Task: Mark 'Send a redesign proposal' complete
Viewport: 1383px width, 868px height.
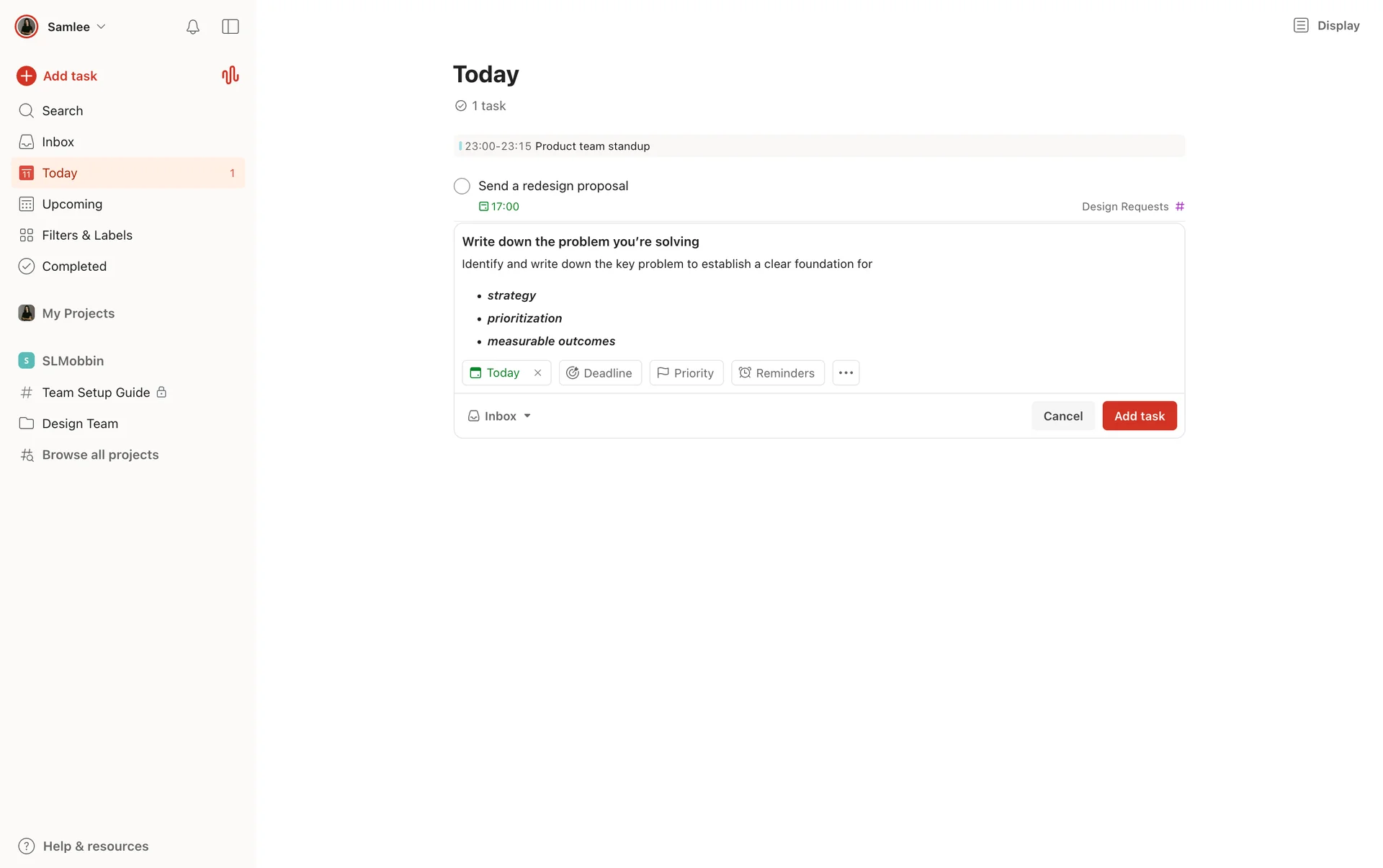Action: (x=462, y=187)
